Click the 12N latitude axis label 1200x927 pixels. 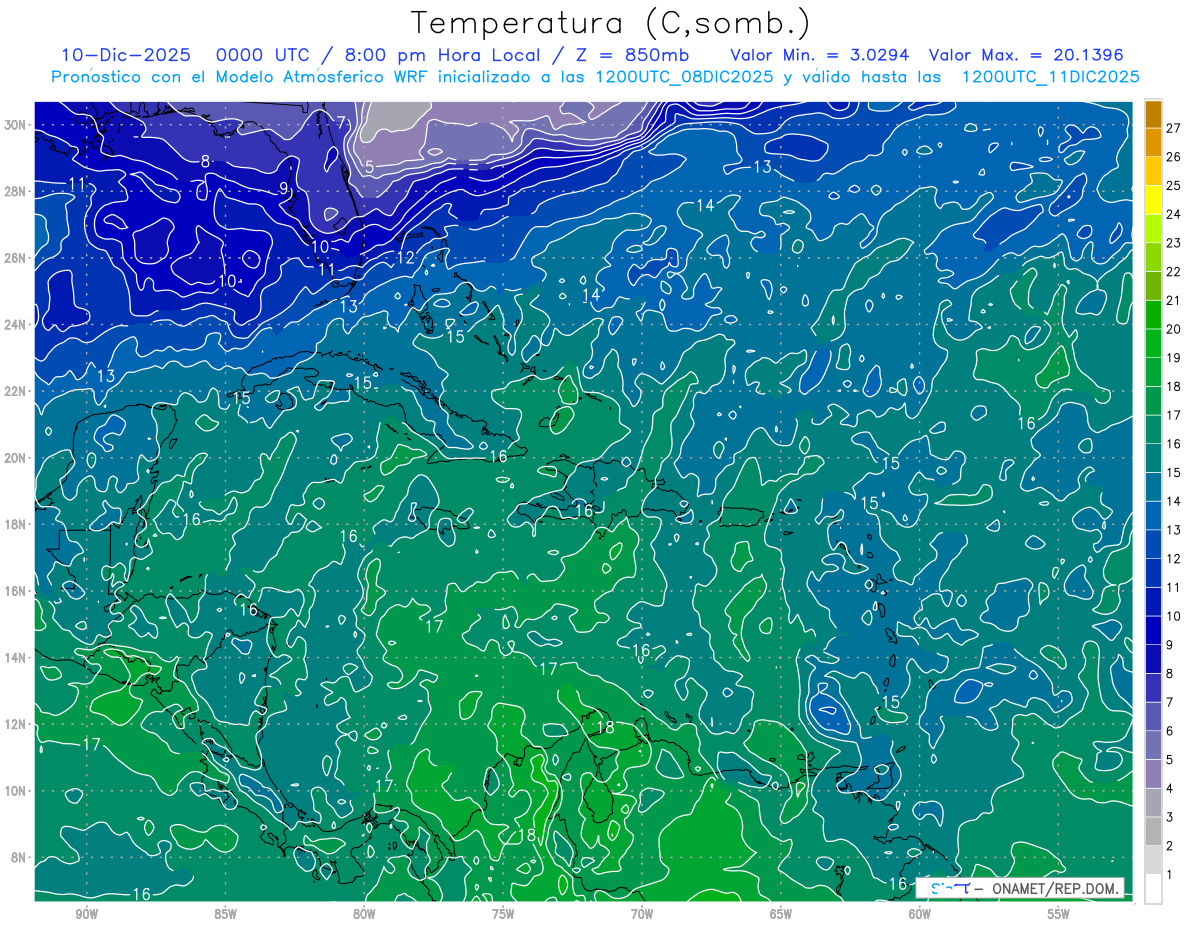coord(17,724)
